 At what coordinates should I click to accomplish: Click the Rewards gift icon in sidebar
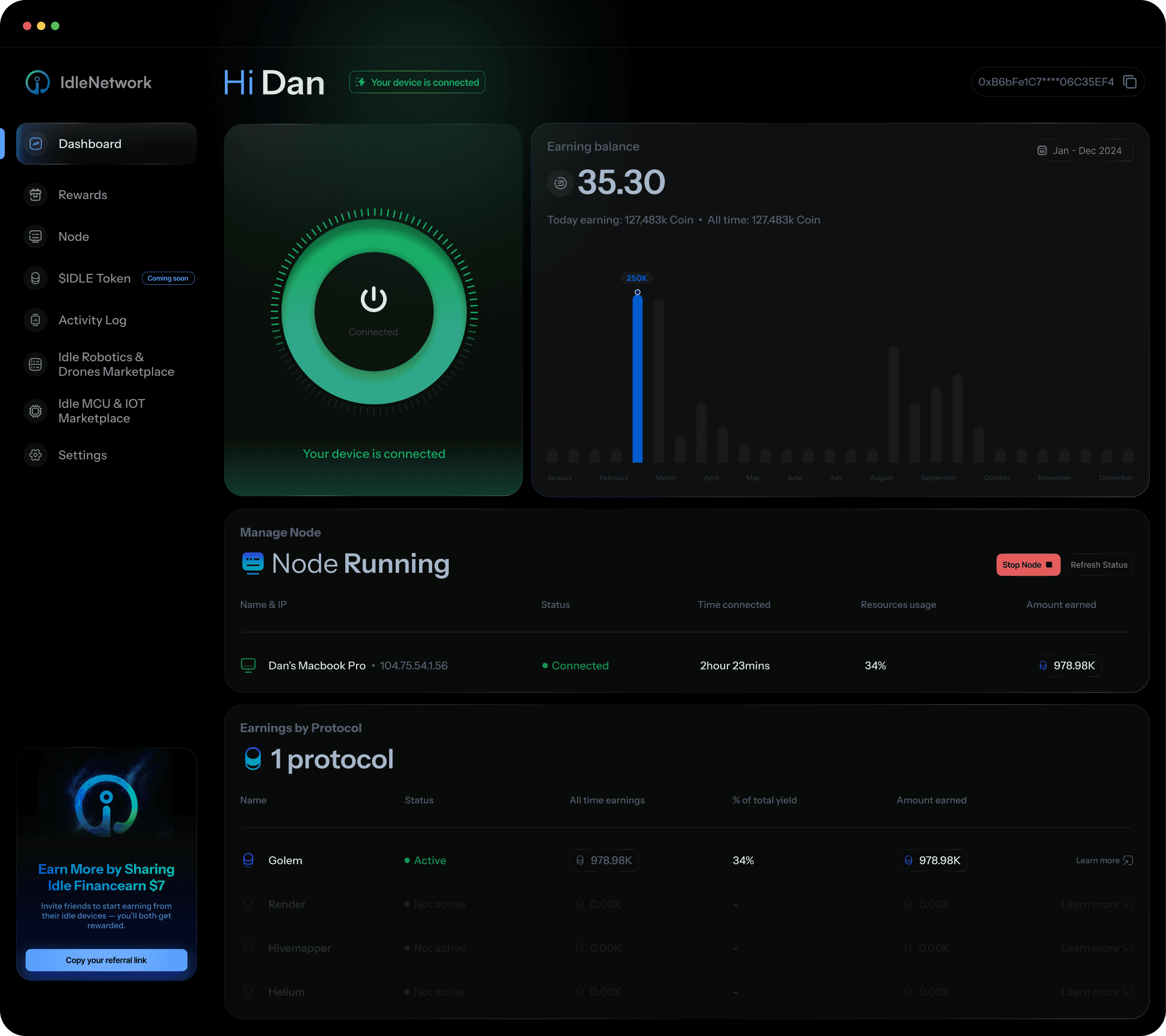coord(35,195)
